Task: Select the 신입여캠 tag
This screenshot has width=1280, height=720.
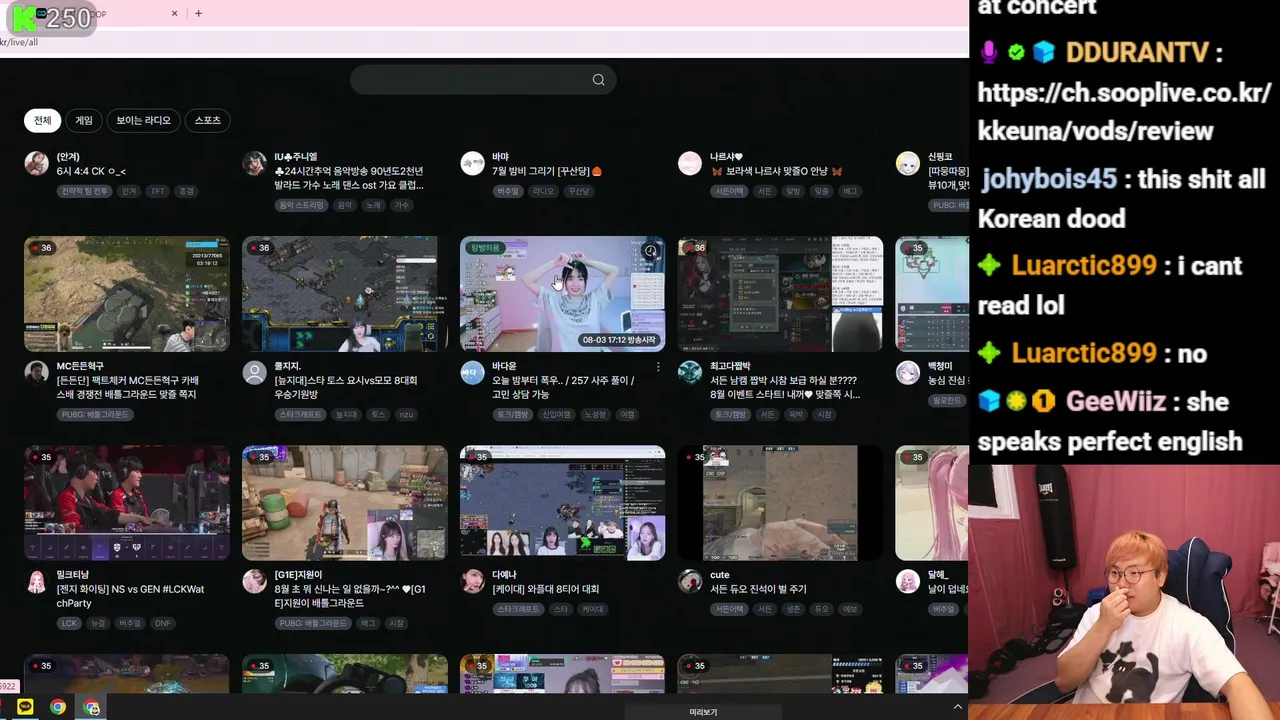Action: point(556,414)
